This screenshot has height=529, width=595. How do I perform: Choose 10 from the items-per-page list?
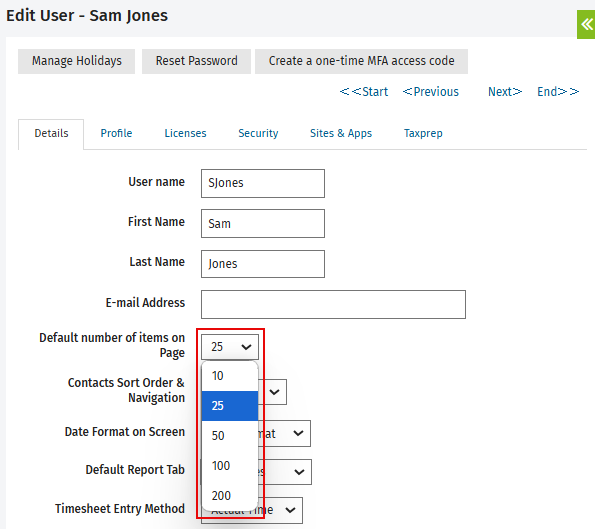[x=230, y=376]
